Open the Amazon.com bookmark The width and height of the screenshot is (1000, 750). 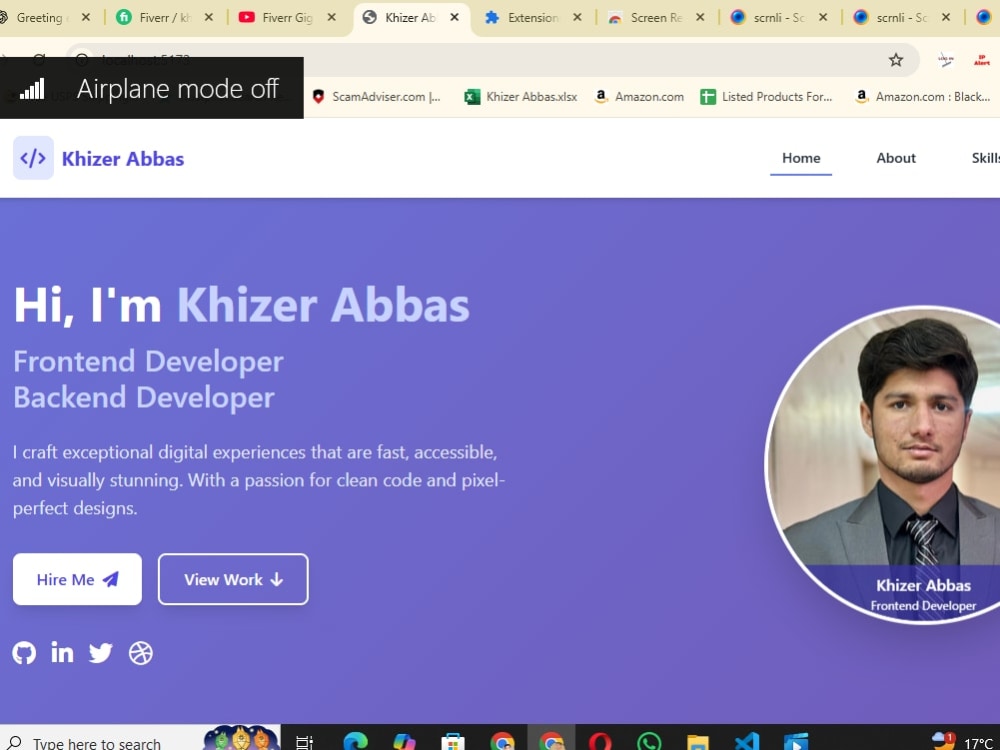(x=639, y=96)
